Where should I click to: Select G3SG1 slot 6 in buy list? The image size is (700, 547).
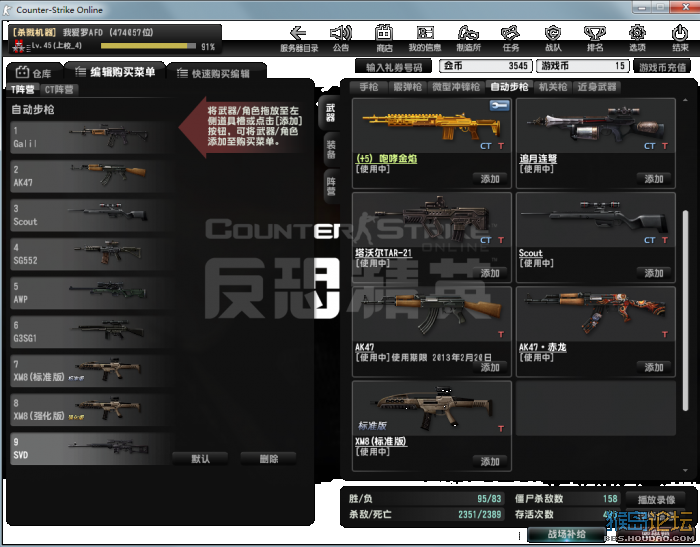92,332
